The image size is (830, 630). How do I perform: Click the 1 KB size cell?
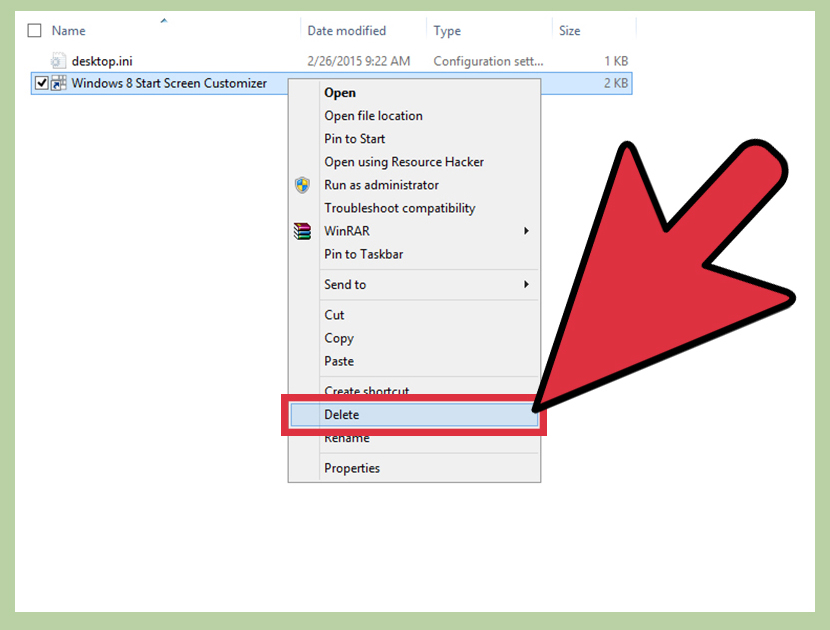616,61
